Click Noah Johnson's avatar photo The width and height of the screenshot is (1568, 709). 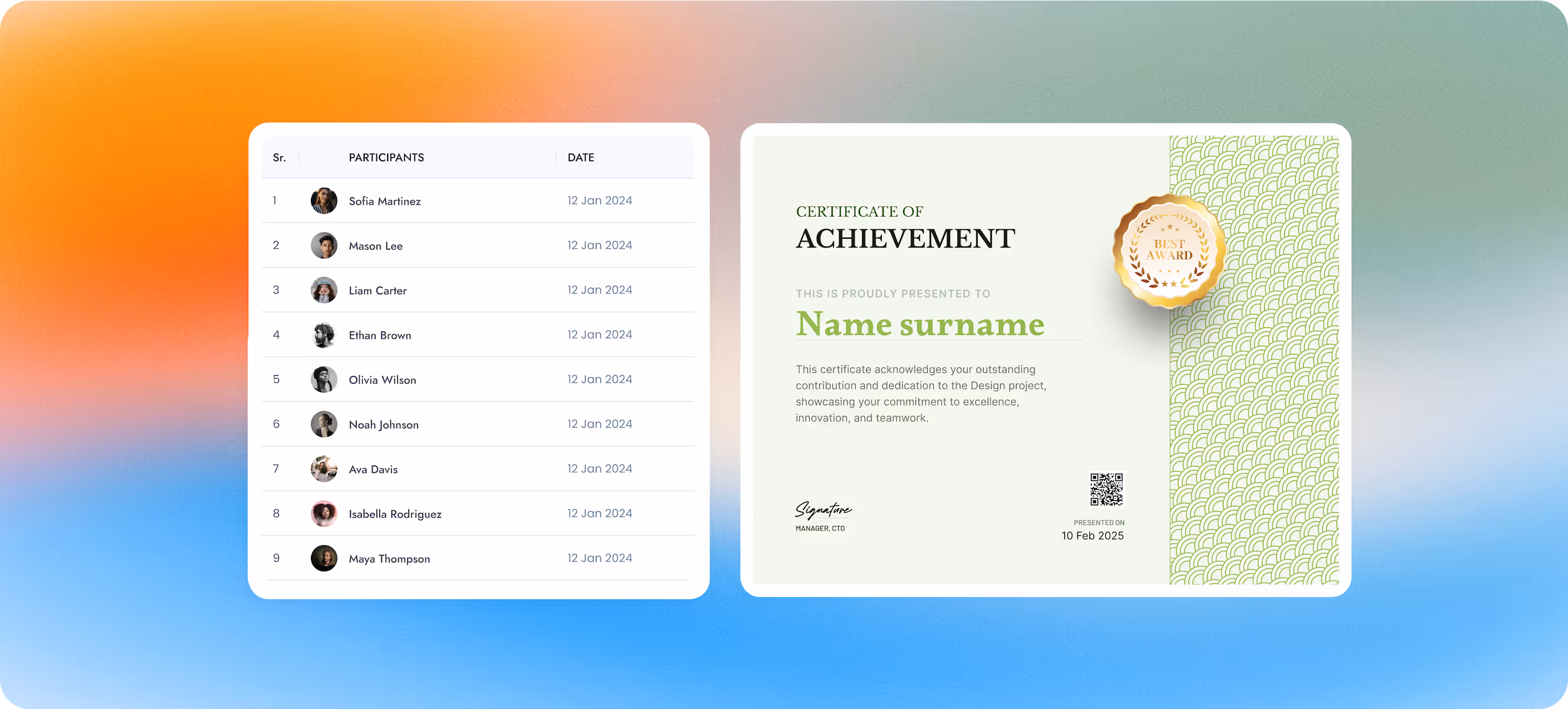(324, 424)
